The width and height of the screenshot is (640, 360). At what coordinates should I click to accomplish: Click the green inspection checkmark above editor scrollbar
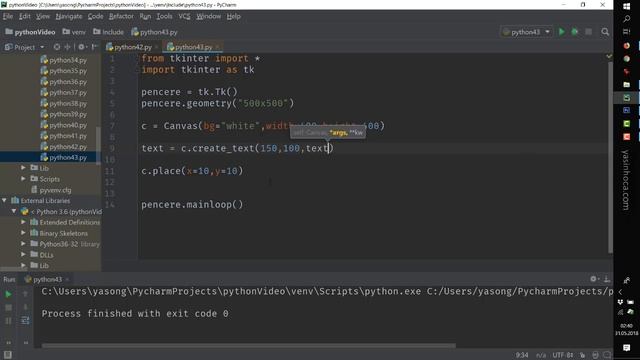pos(609,56)
